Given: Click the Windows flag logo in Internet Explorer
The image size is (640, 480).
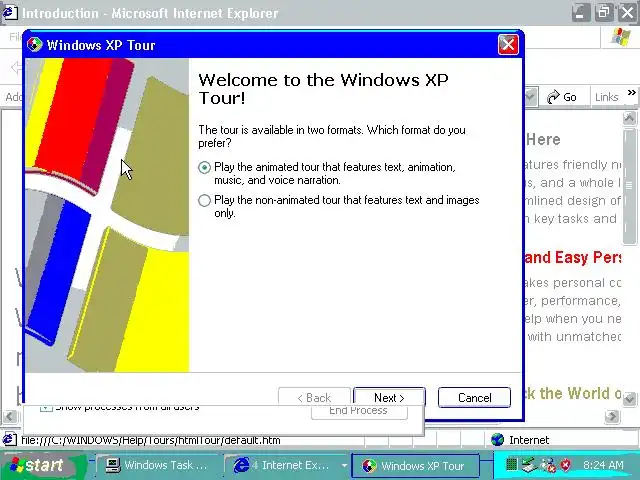Looking at the screenshot, I should coord(621,37).
